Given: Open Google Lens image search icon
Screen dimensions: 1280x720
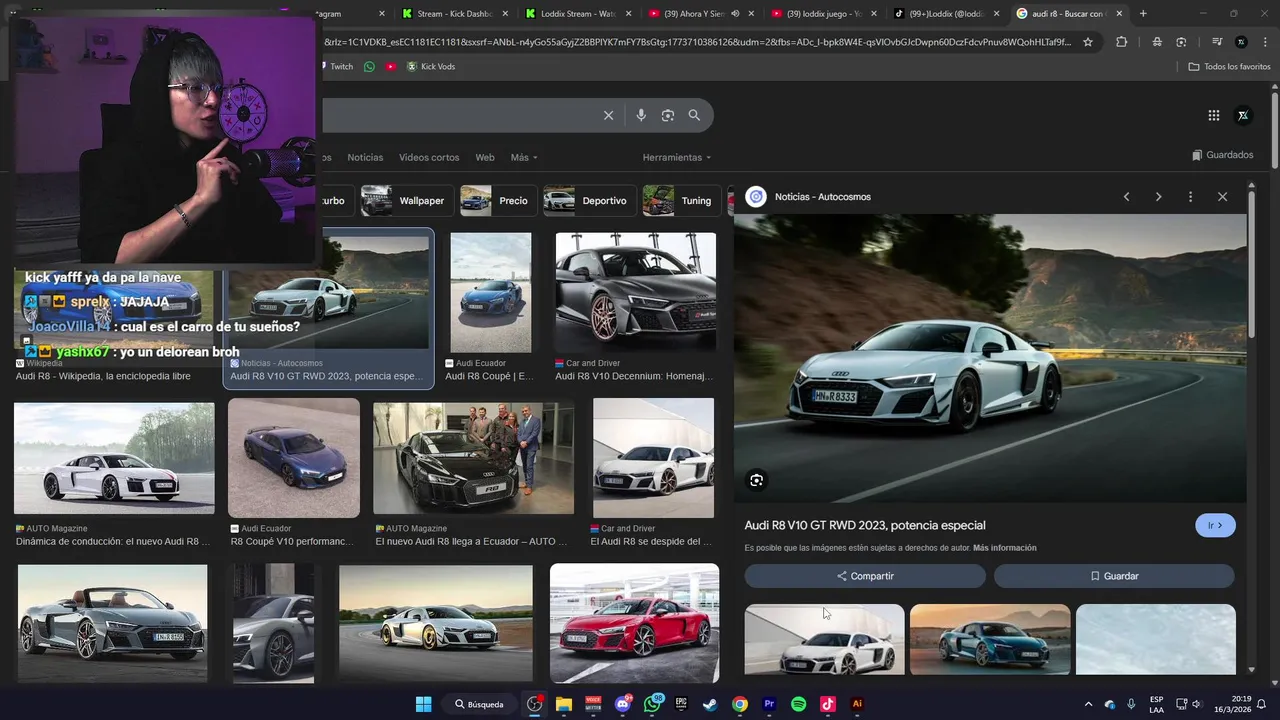Looking at the screenshot, I should click(x=668, y=115).
